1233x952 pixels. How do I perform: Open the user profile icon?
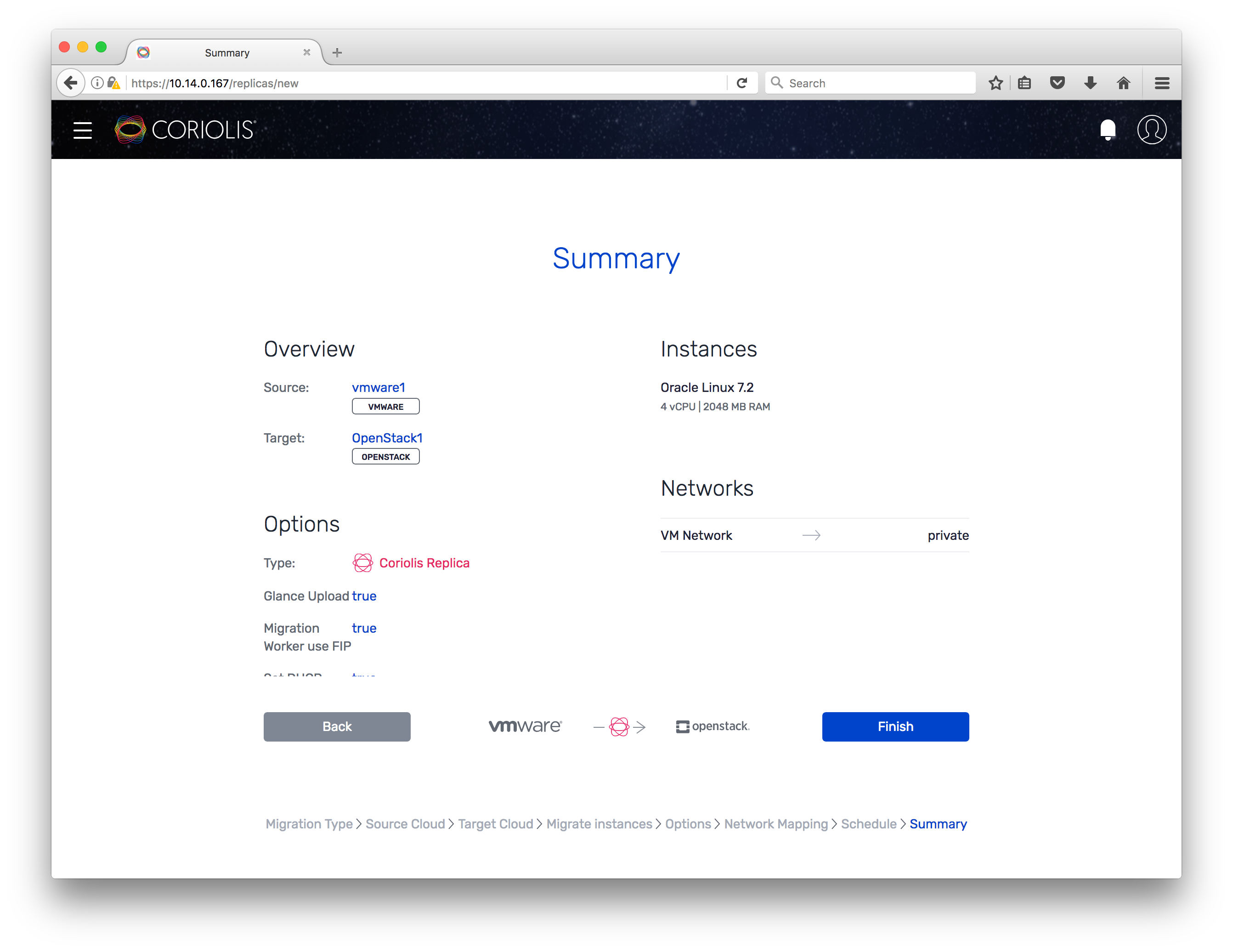click(1151, 130)
